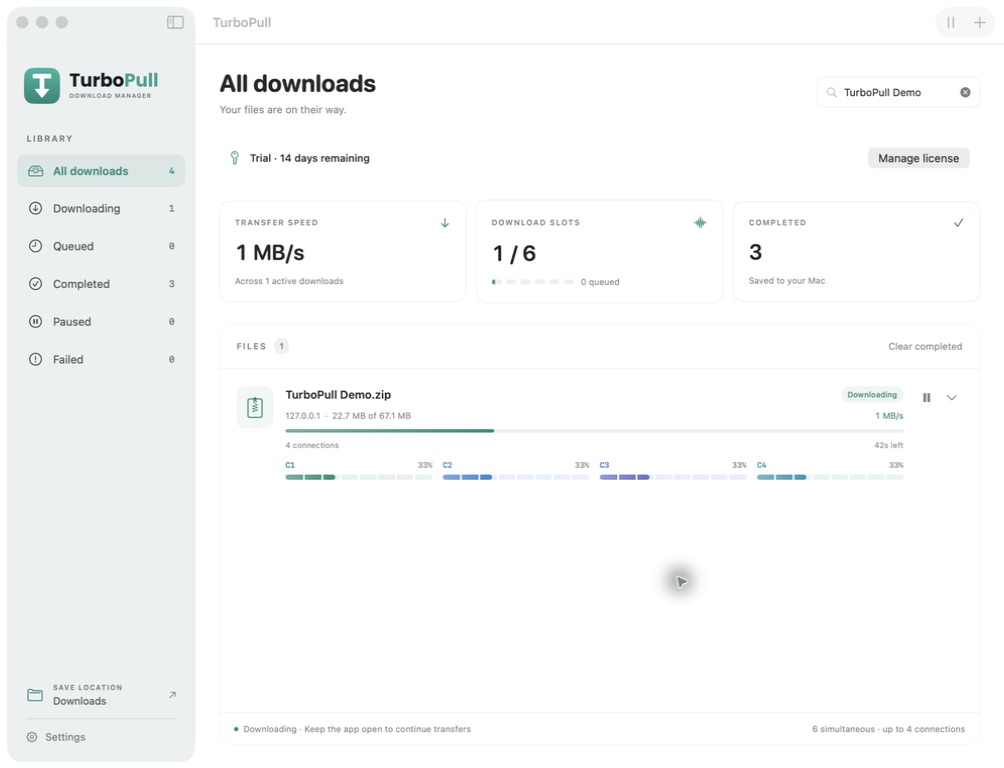Click 22.7 MB of 67.1 MB text

[x=371, y=416]
